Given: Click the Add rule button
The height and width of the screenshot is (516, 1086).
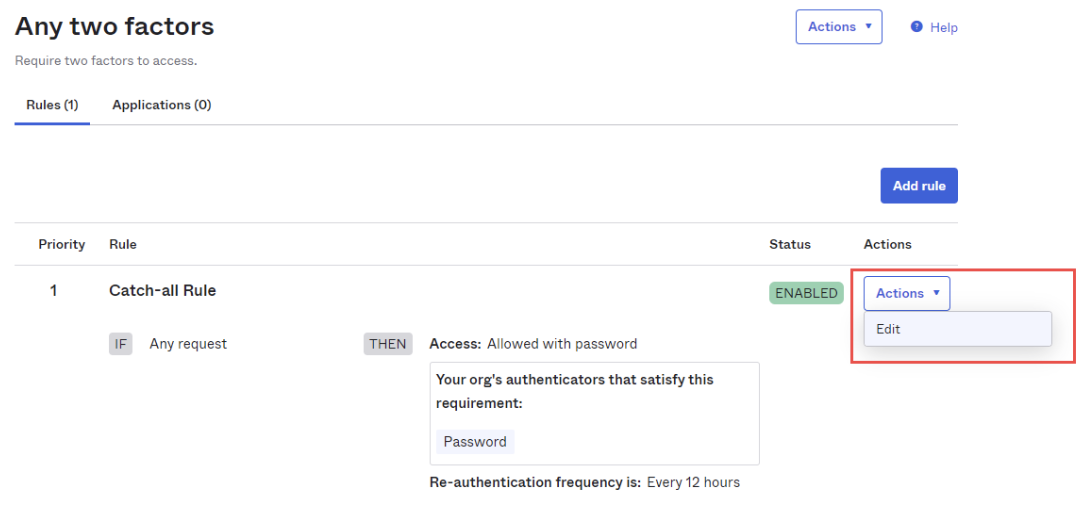Looking at the screenshot, I should click(x=918, y=186).
